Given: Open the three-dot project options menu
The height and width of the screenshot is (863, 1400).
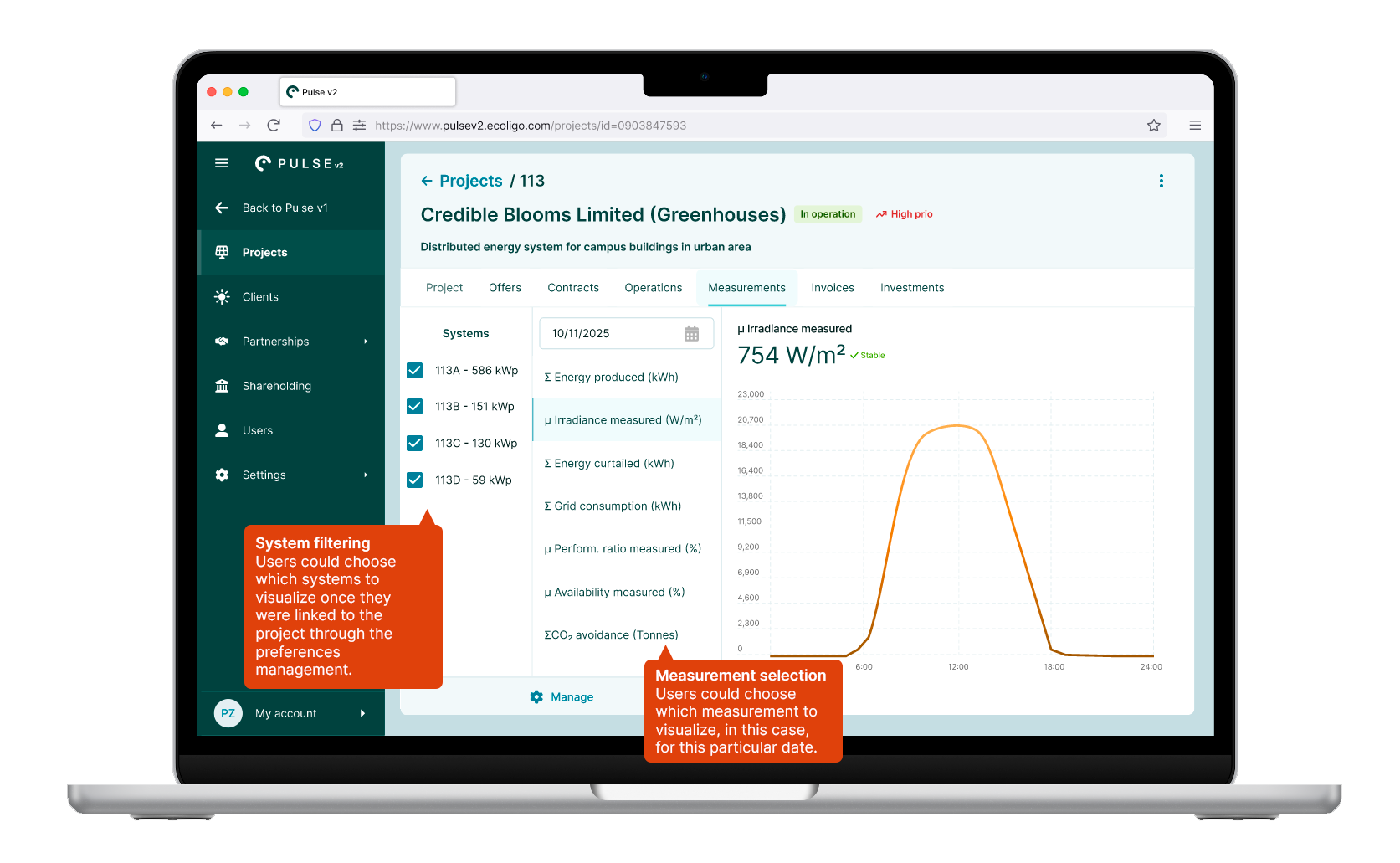Looking at the screenshot, I should pos(1161,181).
